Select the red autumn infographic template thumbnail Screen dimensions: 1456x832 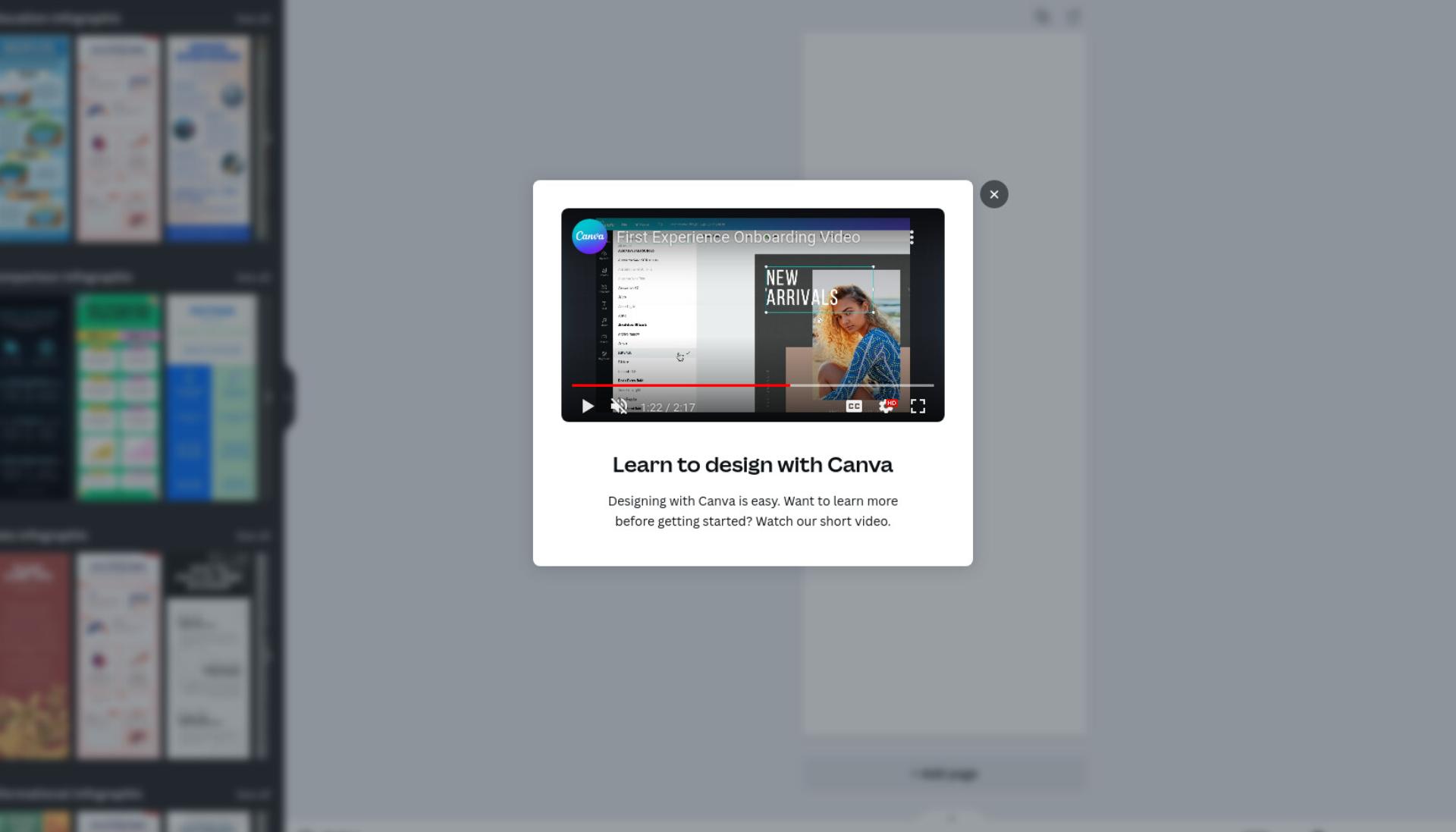click(34, 656)
